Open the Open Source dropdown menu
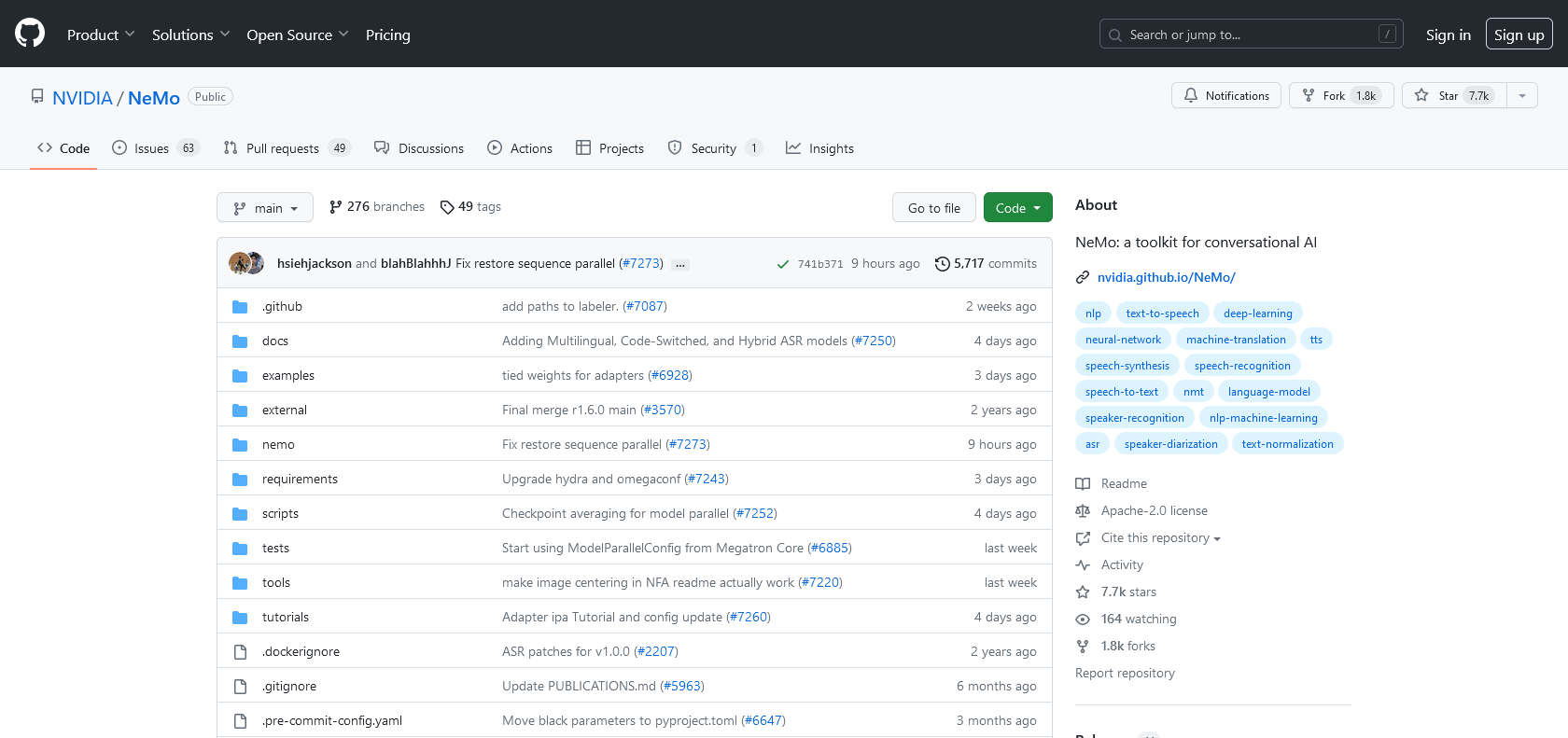The height and width of the screenshot is (738, 1568). click(x=298, y=35)
